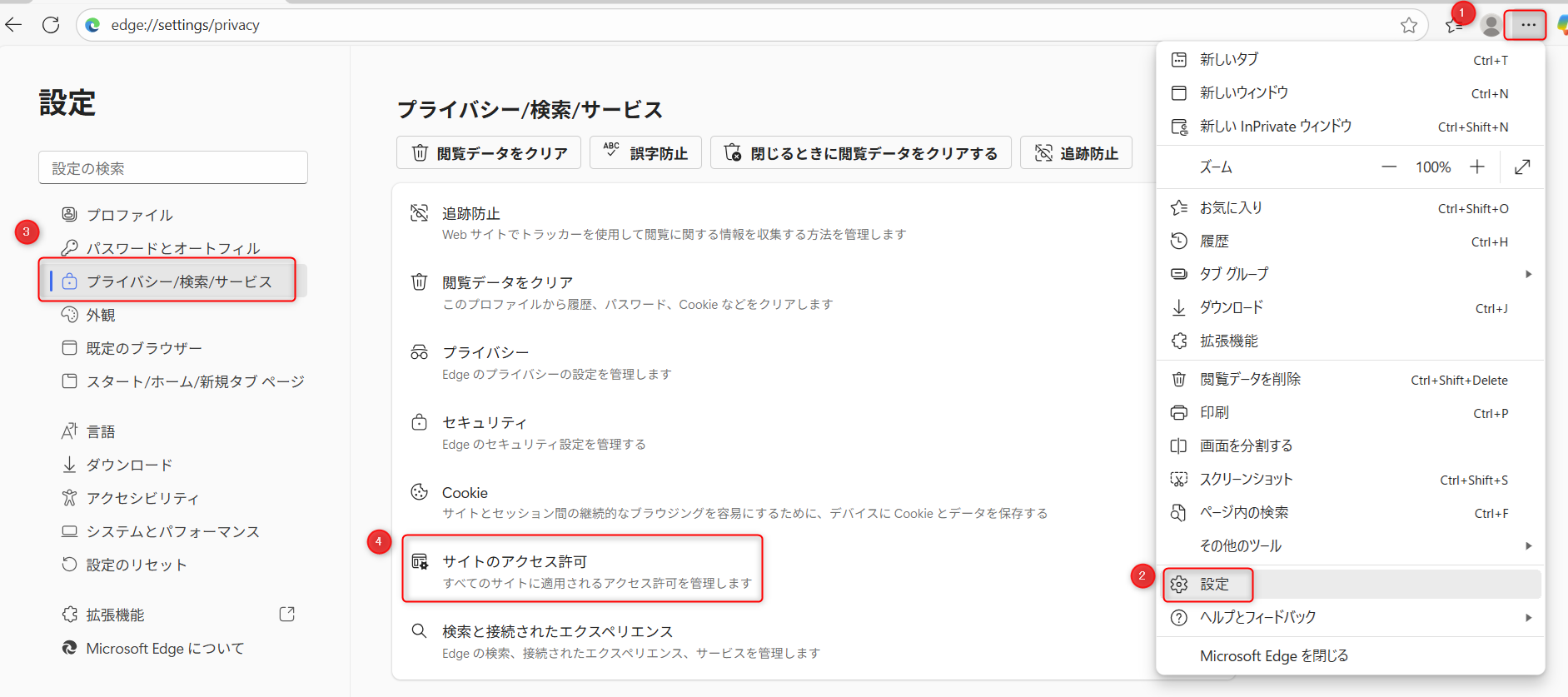Open the profile avatar icon
The image size is (1568, 697).
point(1491,26)
